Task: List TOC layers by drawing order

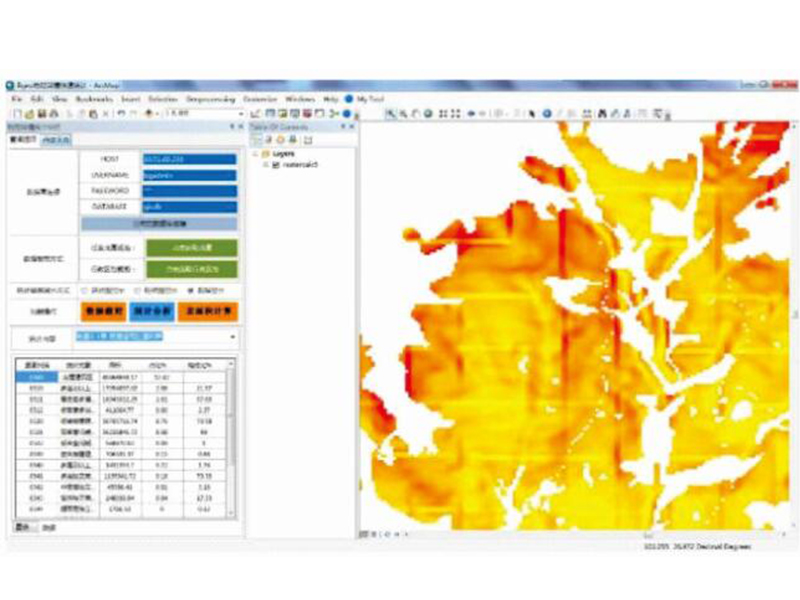Action: tap(257, 139)
